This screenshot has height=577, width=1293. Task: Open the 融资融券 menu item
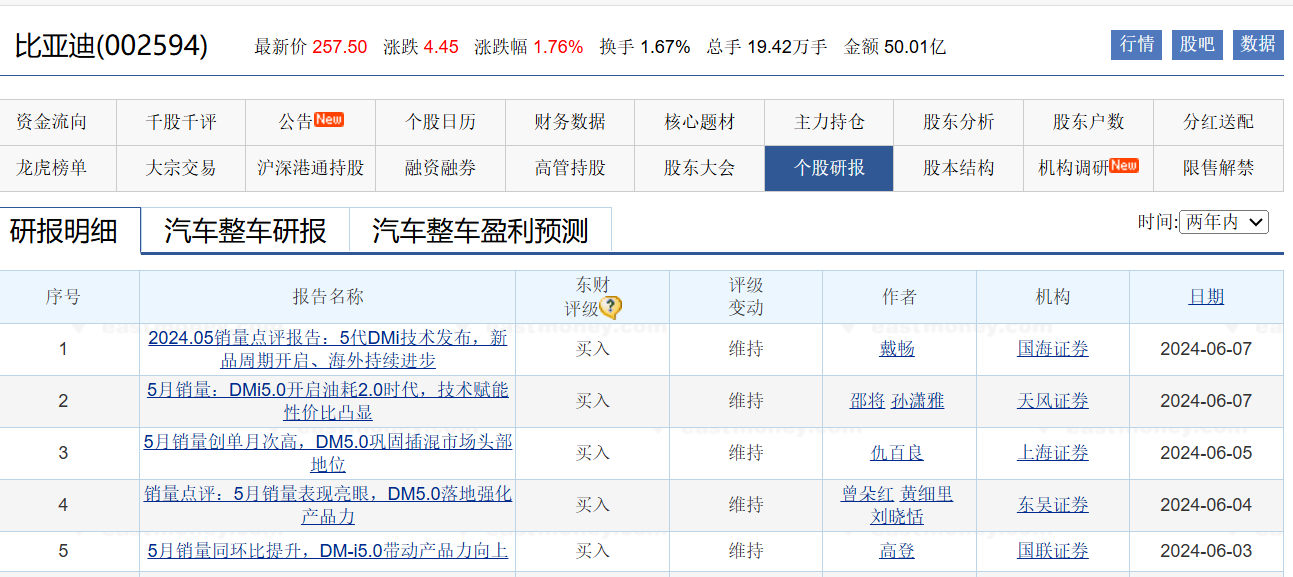pos(440,168)
